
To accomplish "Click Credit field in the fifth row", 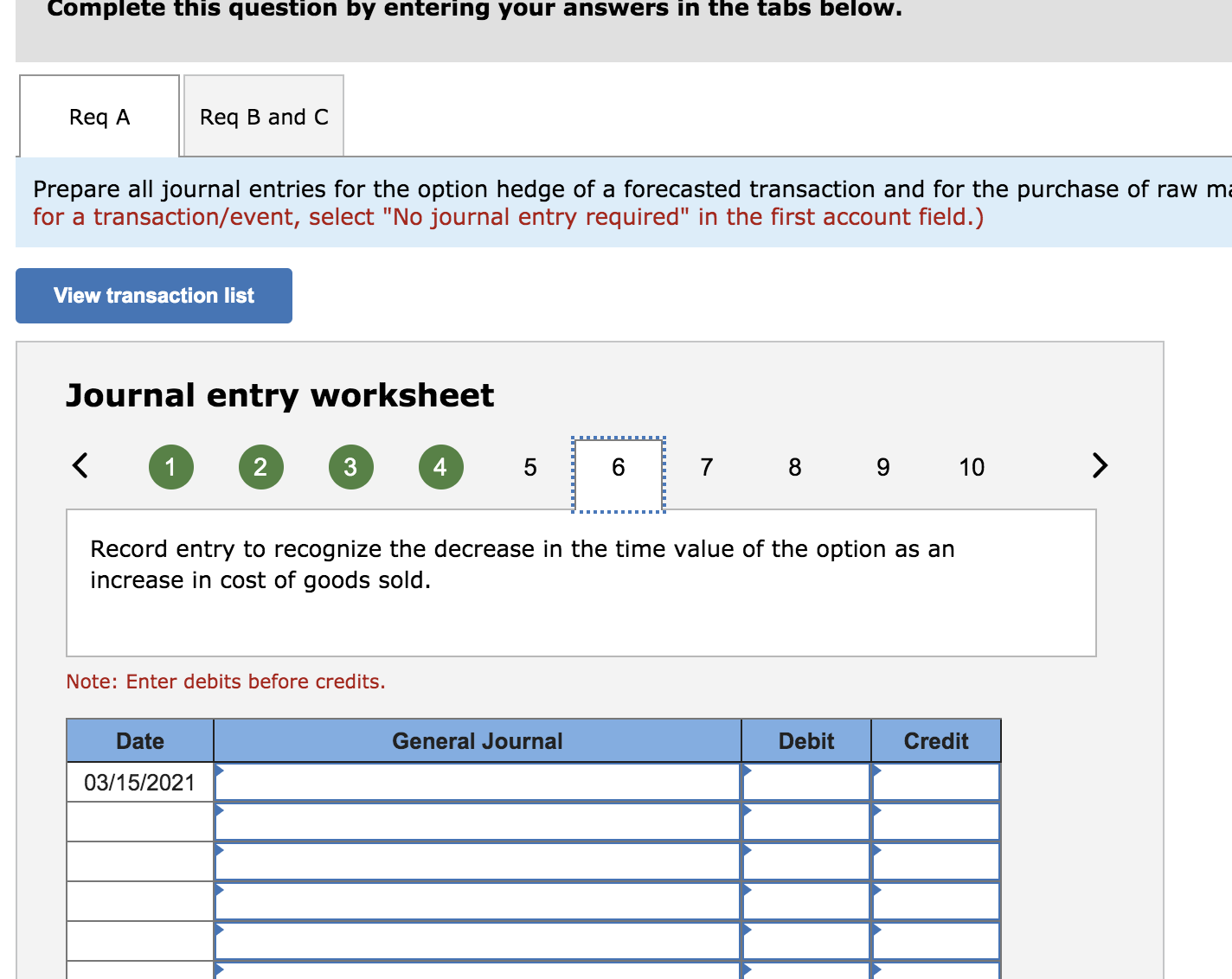I will click(x=936, y=942).
